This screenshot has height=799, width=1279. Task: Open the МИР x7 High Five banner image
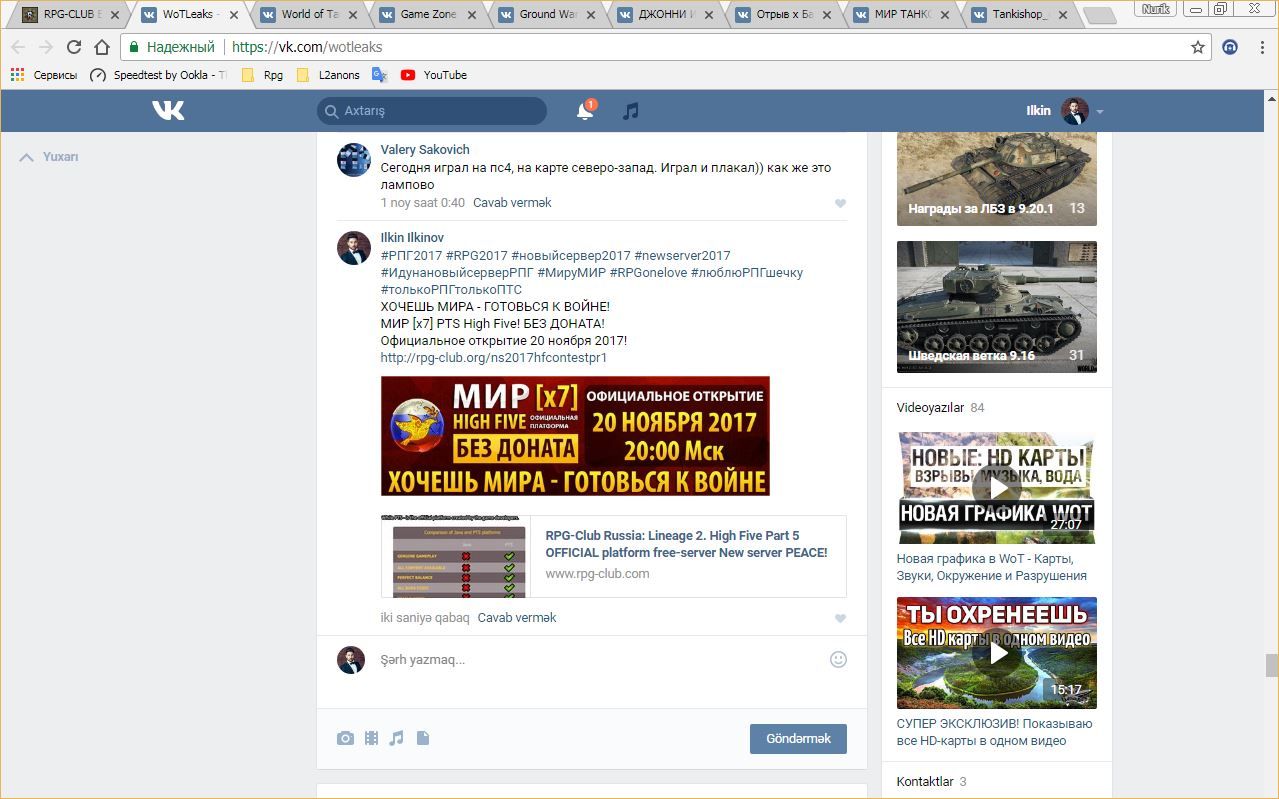[x=575, y=436]
